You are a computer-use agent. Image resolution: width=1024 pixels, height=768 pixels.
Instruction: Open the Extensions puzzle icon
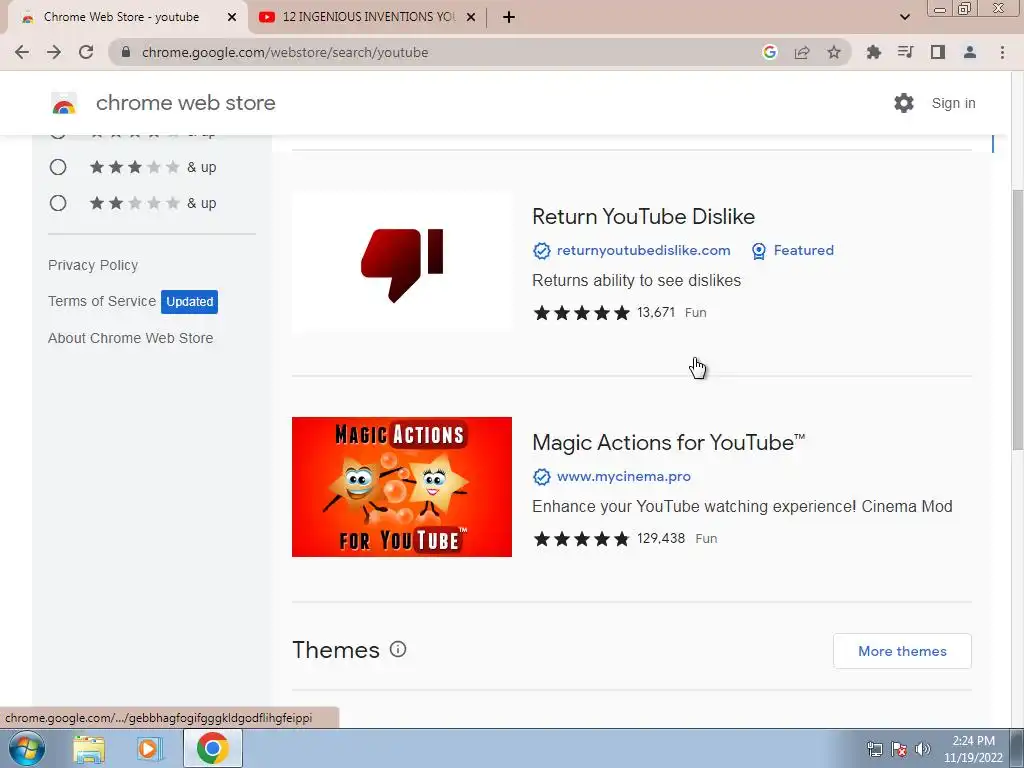[873, 52]
